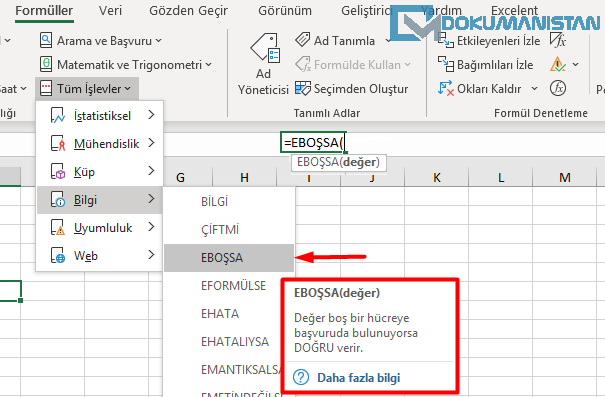The width and height of the screenshot is (605, 397).
Task: Open the Web functions submenu
Action: point(99,256)
